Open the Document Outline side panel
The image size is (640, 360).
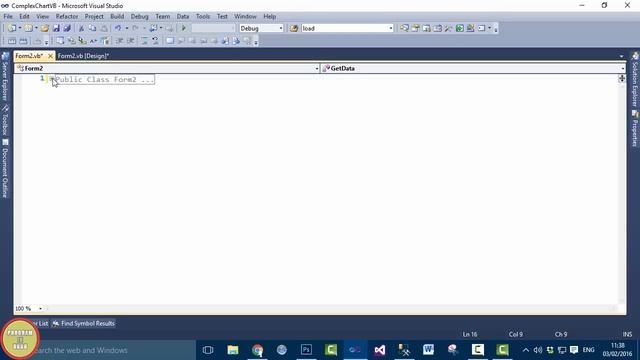(x=5, y=169)
